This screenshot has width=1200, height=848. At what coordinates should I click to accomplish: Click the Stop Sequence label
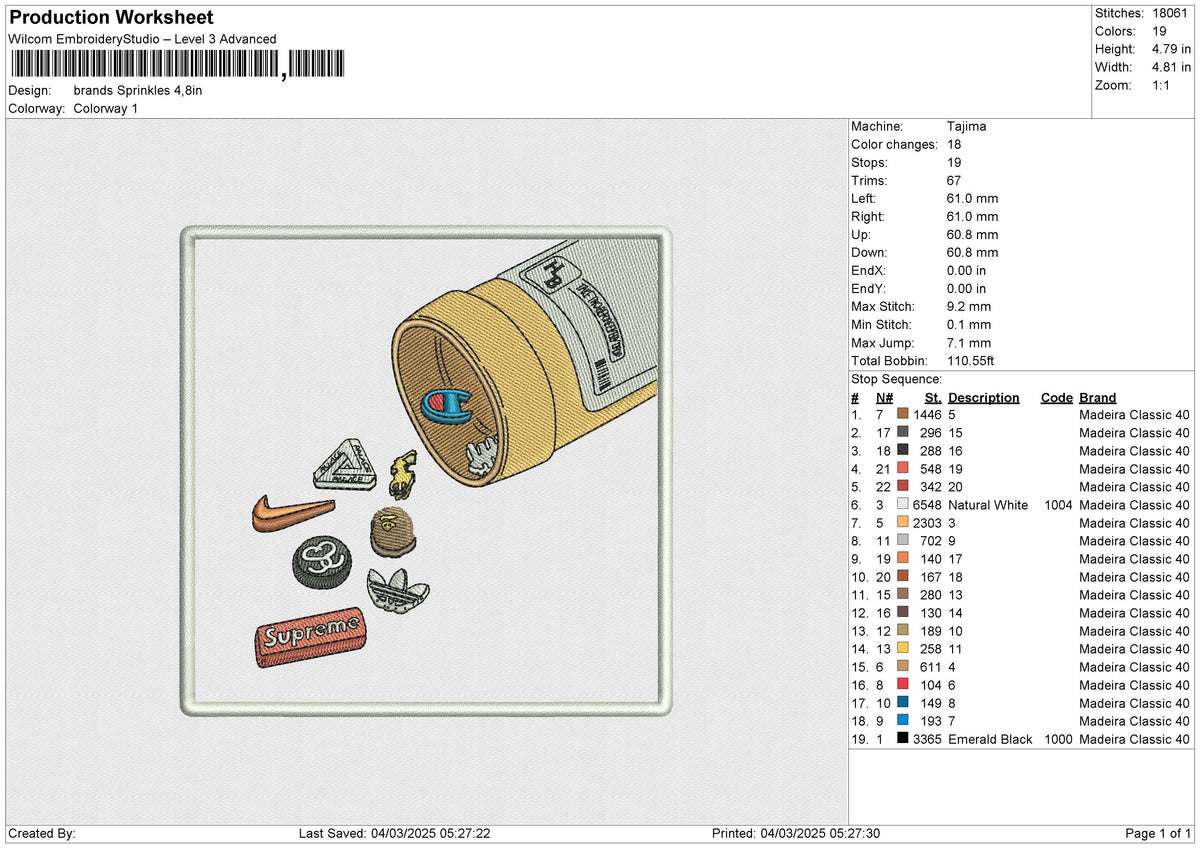tap(896, 379)
